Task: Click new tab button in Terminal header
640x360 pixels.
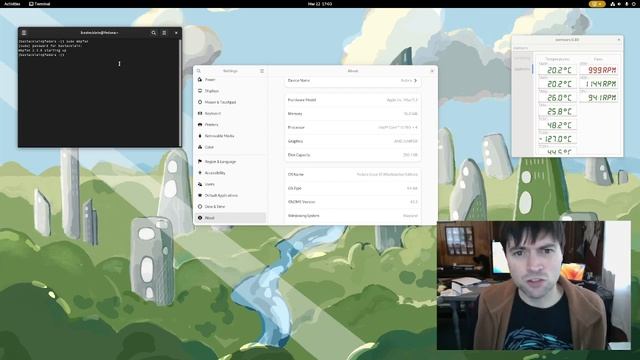Action: (x=24, y=33)
